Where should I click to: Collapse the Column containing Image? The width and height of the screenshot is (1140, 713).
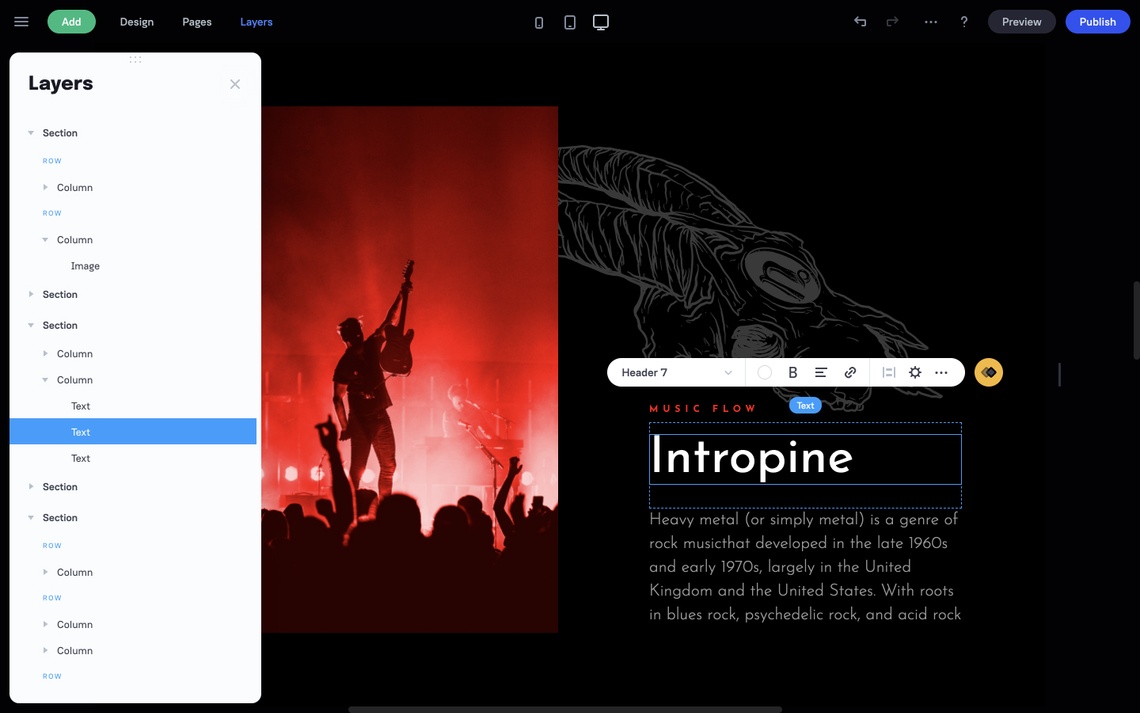[45, 240]
